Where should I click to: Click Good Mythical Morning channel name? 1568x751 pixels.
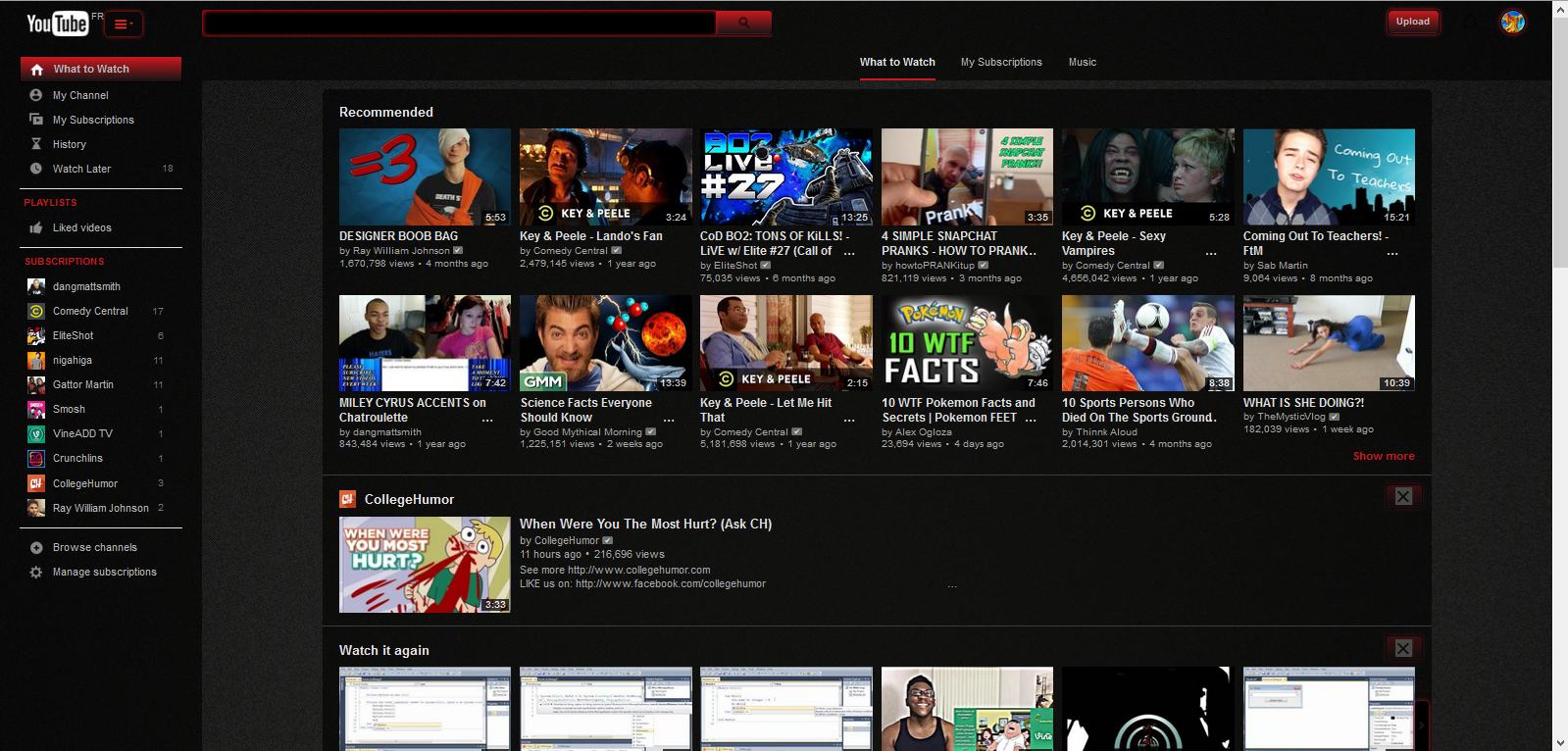pyautogui.click(x=587, y=432)
